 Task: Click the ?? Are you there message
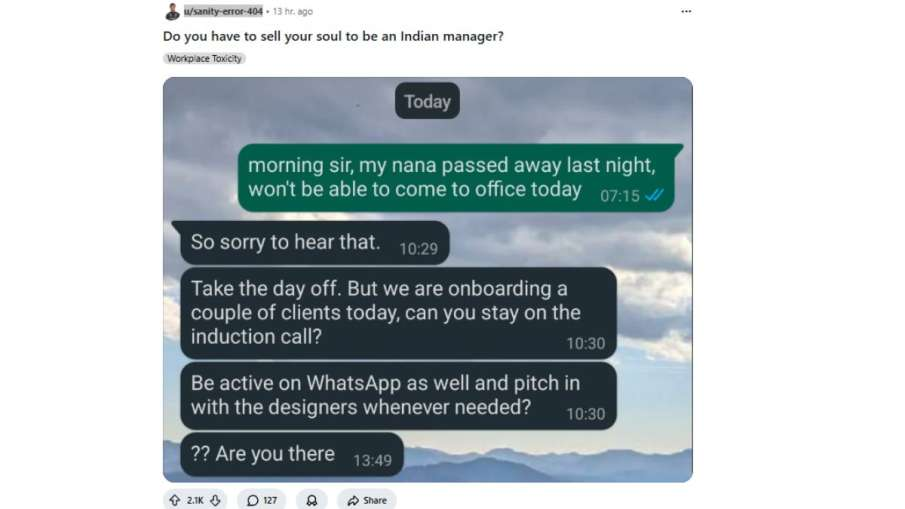pyautogui.click(x=291, y=455)
